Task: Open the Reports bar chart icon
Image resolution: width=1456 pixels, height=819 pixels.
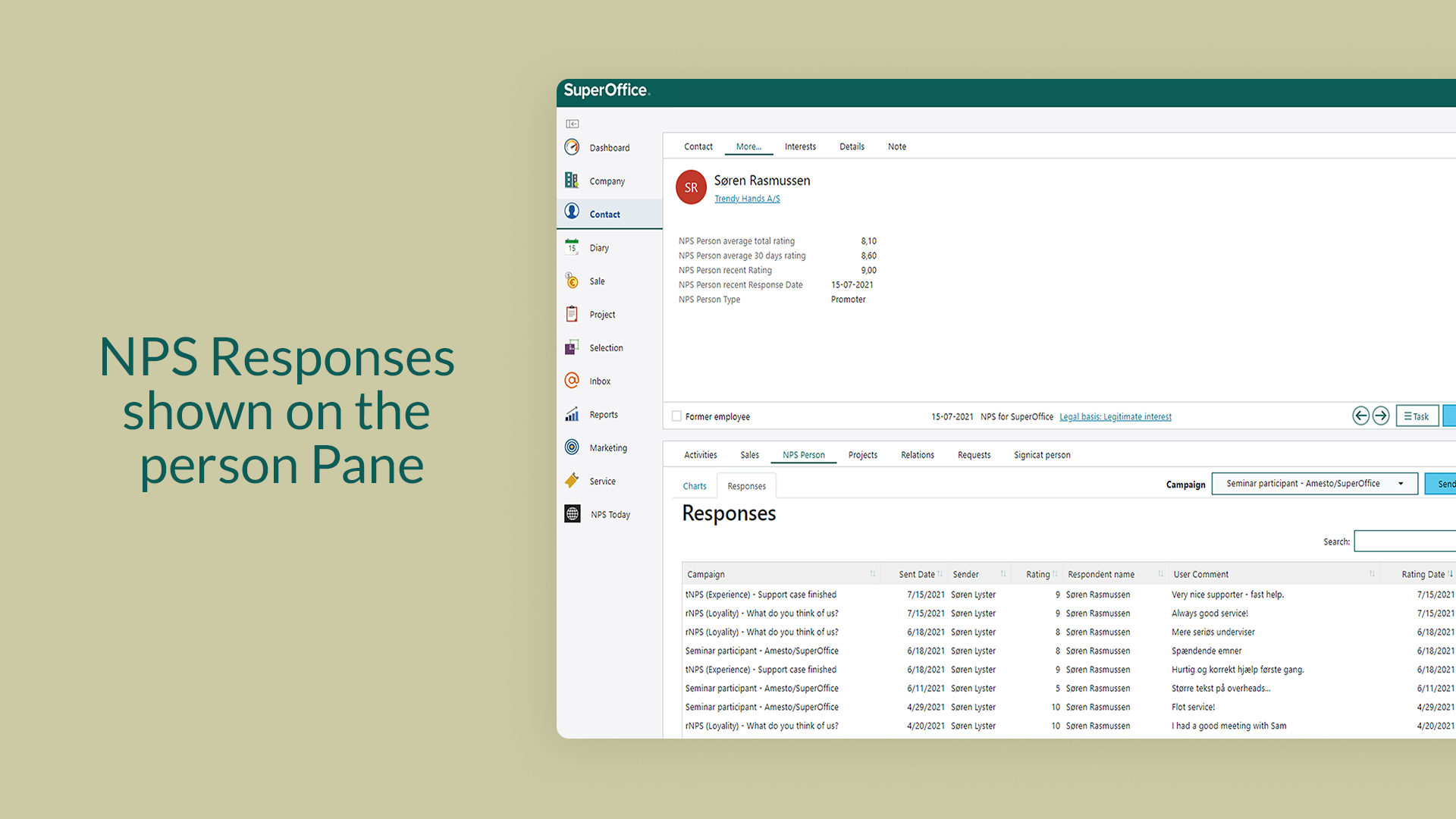Action: click(x=572, y=414)
